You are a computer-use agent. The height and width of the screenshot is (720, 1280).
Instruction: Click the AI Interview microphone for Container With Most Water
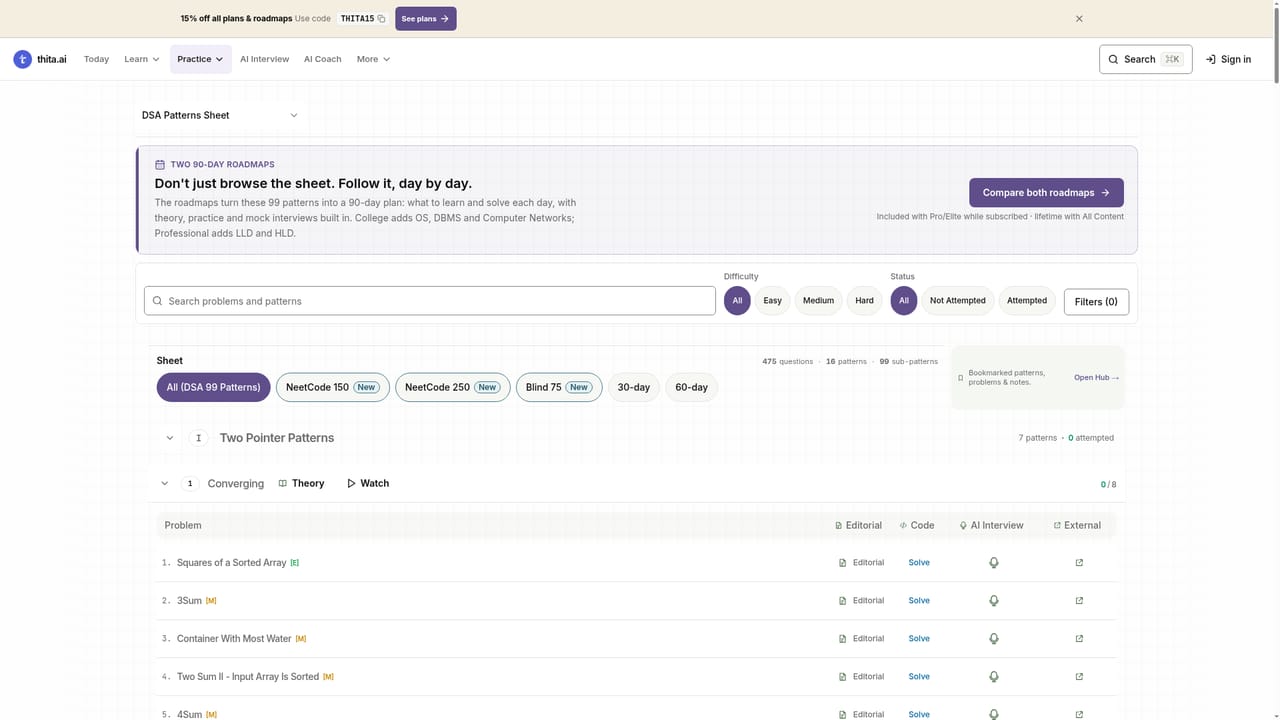994,639
